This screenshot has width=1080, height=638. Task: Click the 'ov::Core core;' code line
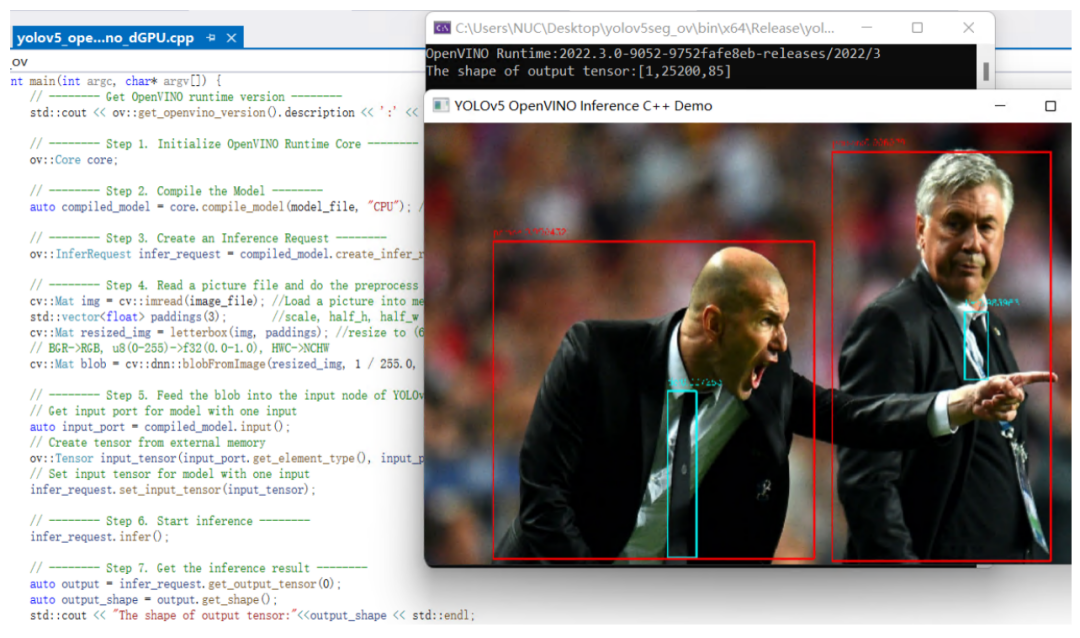(74, 160)
